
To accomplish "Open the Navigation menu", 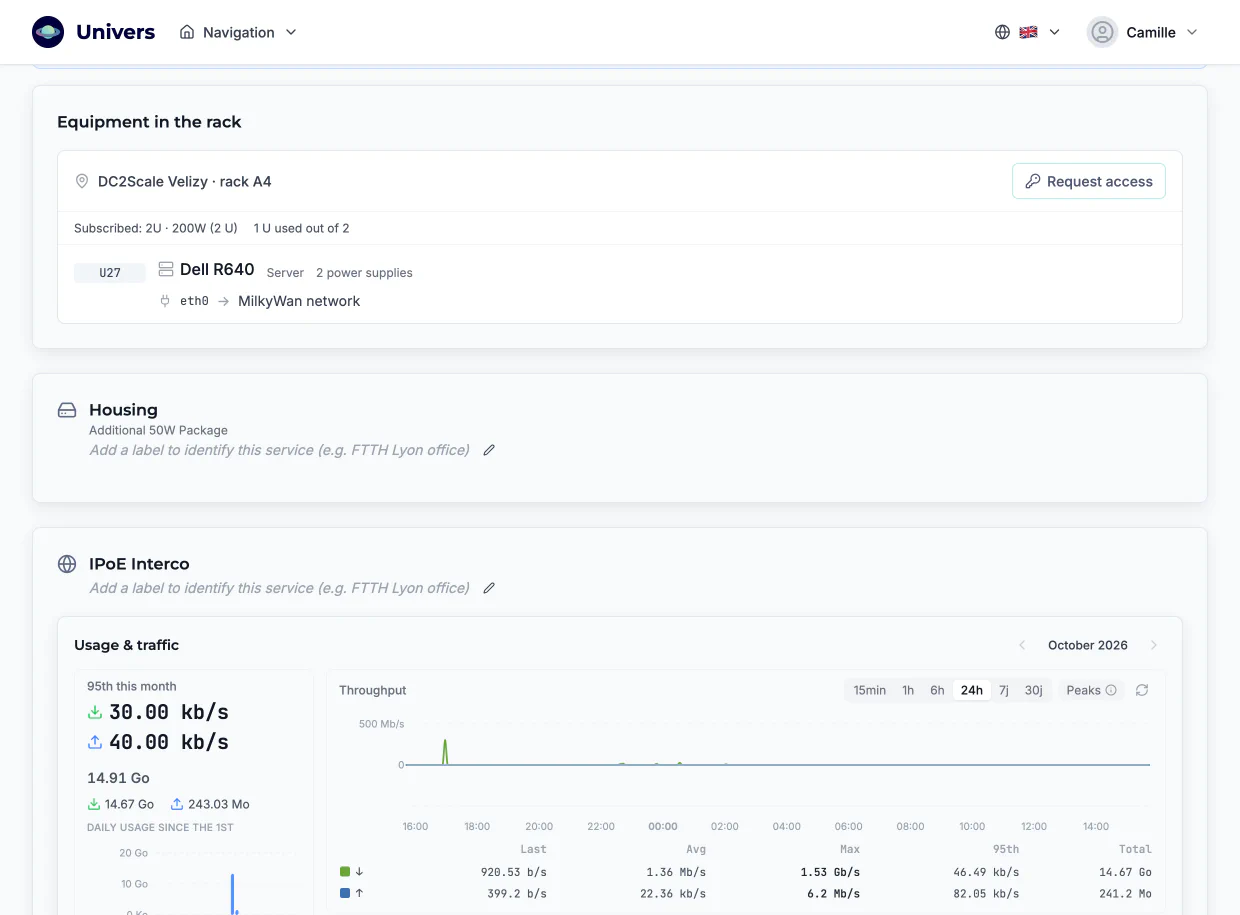I will pos(238,32).
